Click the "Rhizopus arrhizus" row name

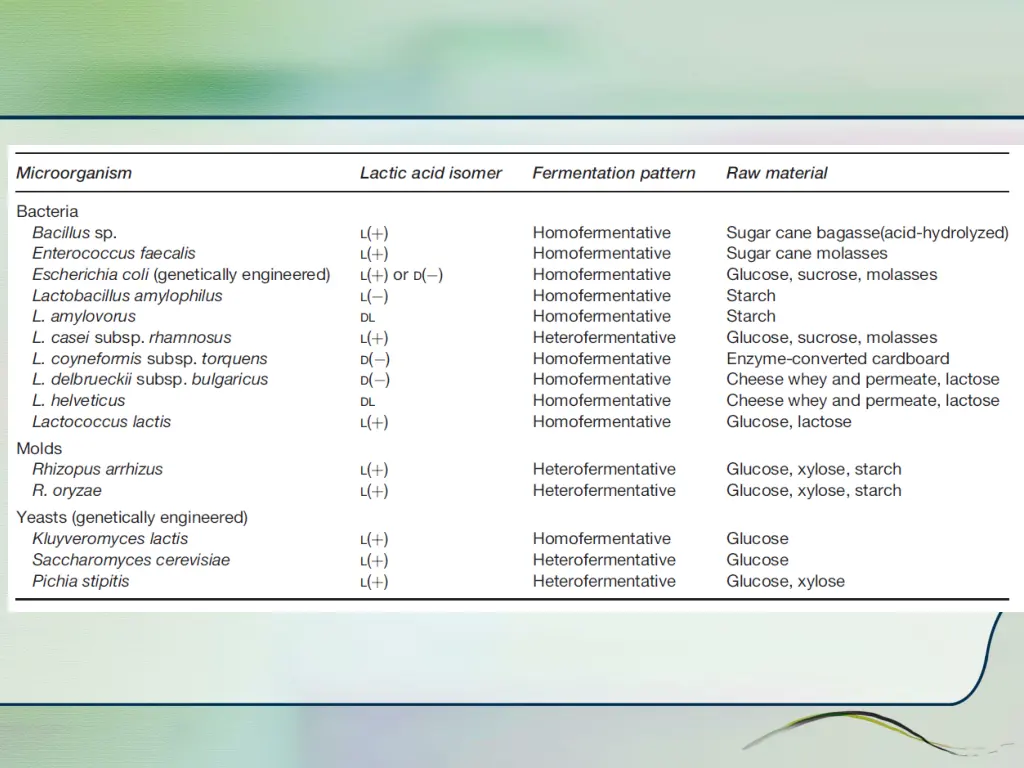97,470
